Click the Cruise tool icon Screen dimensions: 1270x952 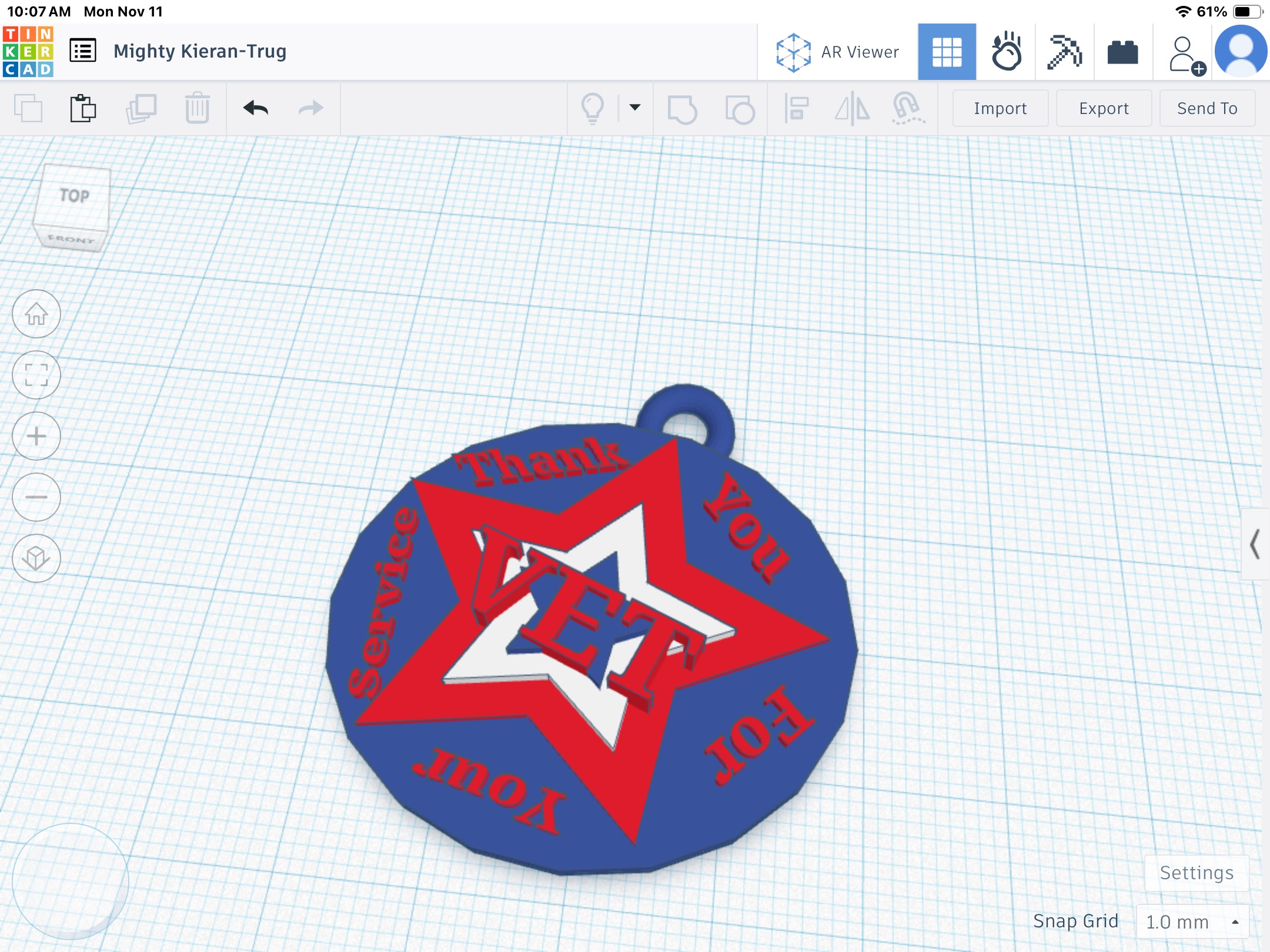coord(908,108)
